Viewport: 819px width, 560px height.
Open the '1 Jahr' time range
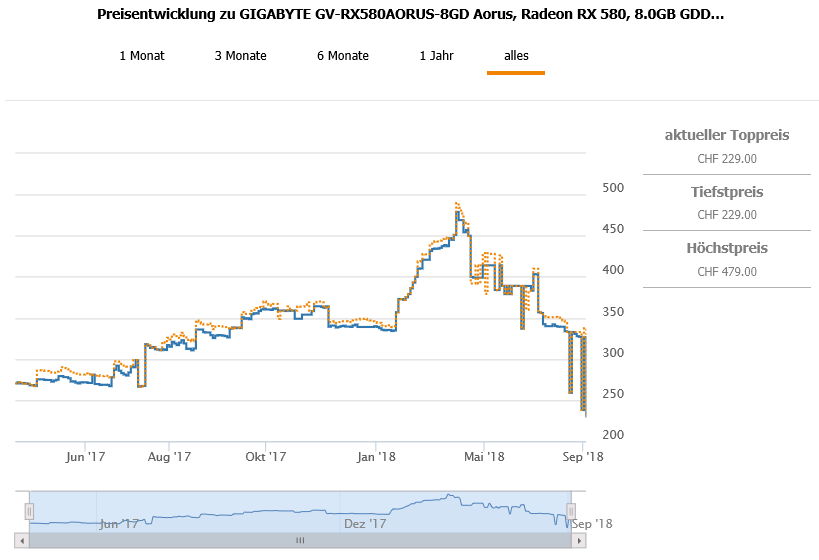click(436, 56)
